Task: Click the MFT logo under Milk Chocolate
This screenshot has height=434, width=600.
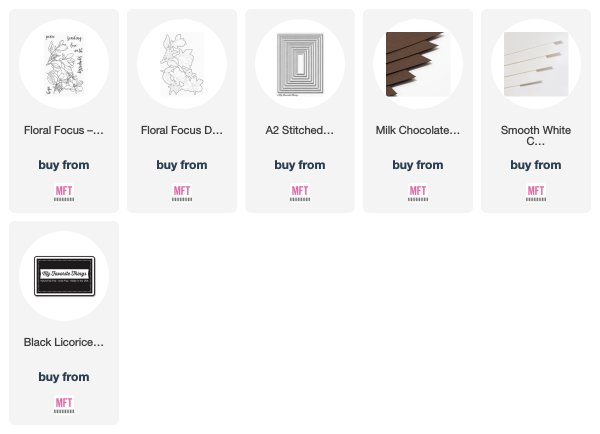Action: pos(418,193)
